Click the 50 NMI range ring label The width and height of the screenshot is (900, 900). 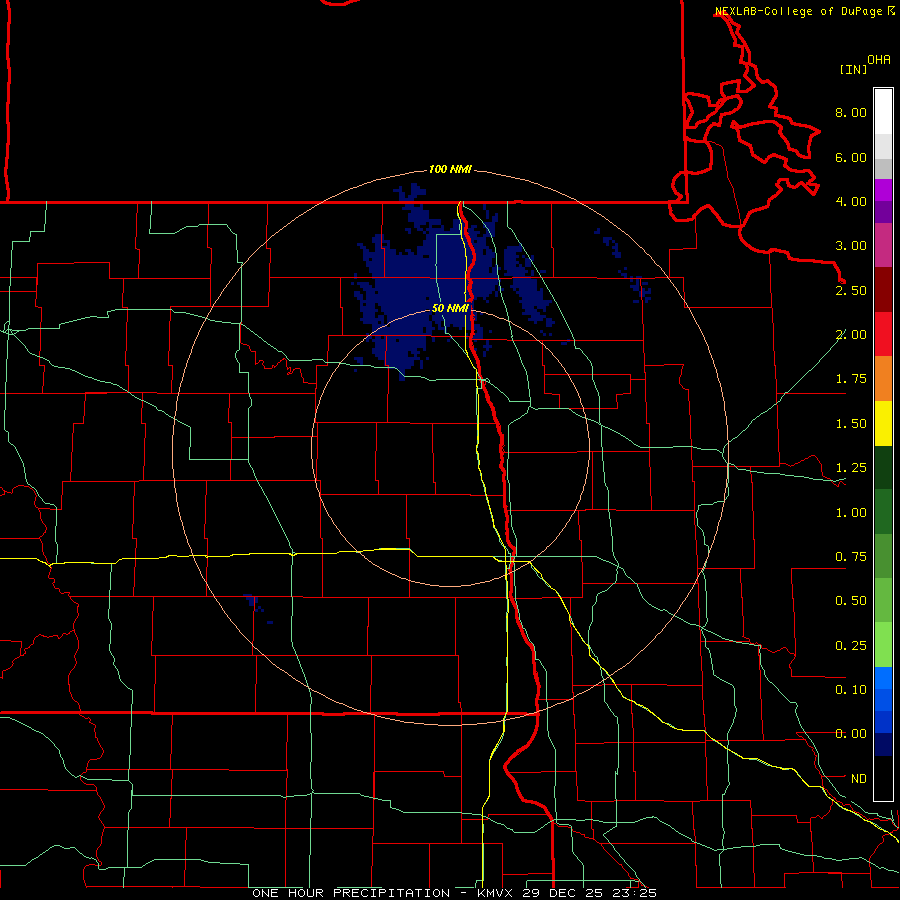450,308
